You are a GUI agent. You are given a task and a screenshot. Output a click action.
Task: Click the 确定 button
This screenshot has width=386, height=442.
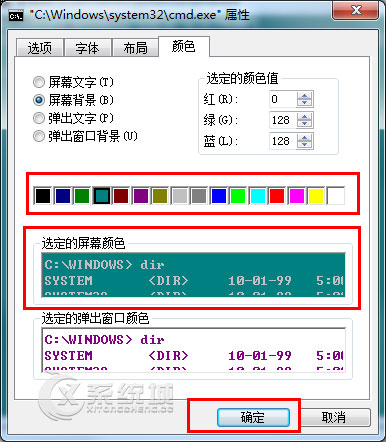click(x=253, y=417)
